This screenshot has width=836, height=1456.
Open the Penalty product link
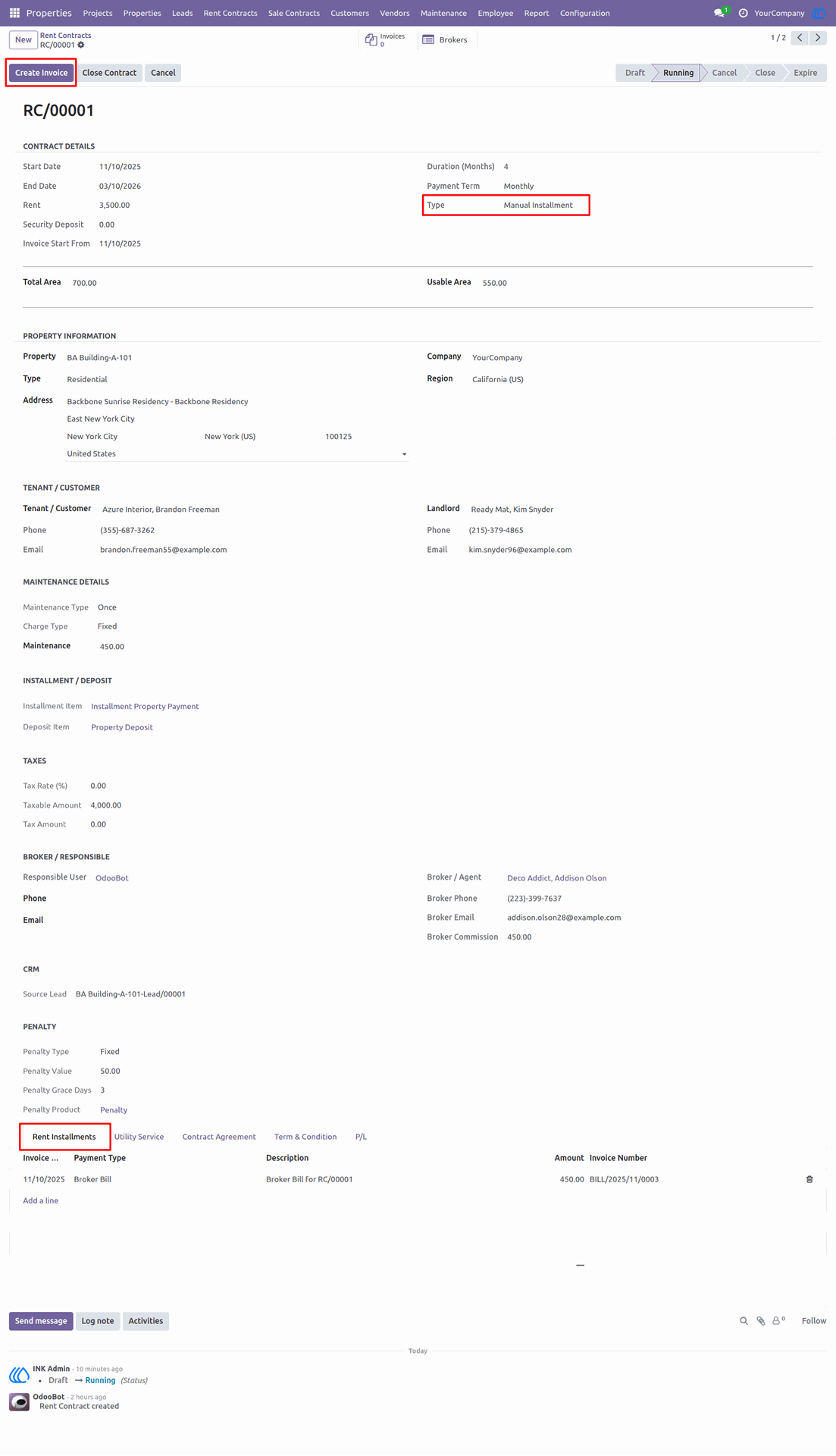click(x=114, y=1110)
